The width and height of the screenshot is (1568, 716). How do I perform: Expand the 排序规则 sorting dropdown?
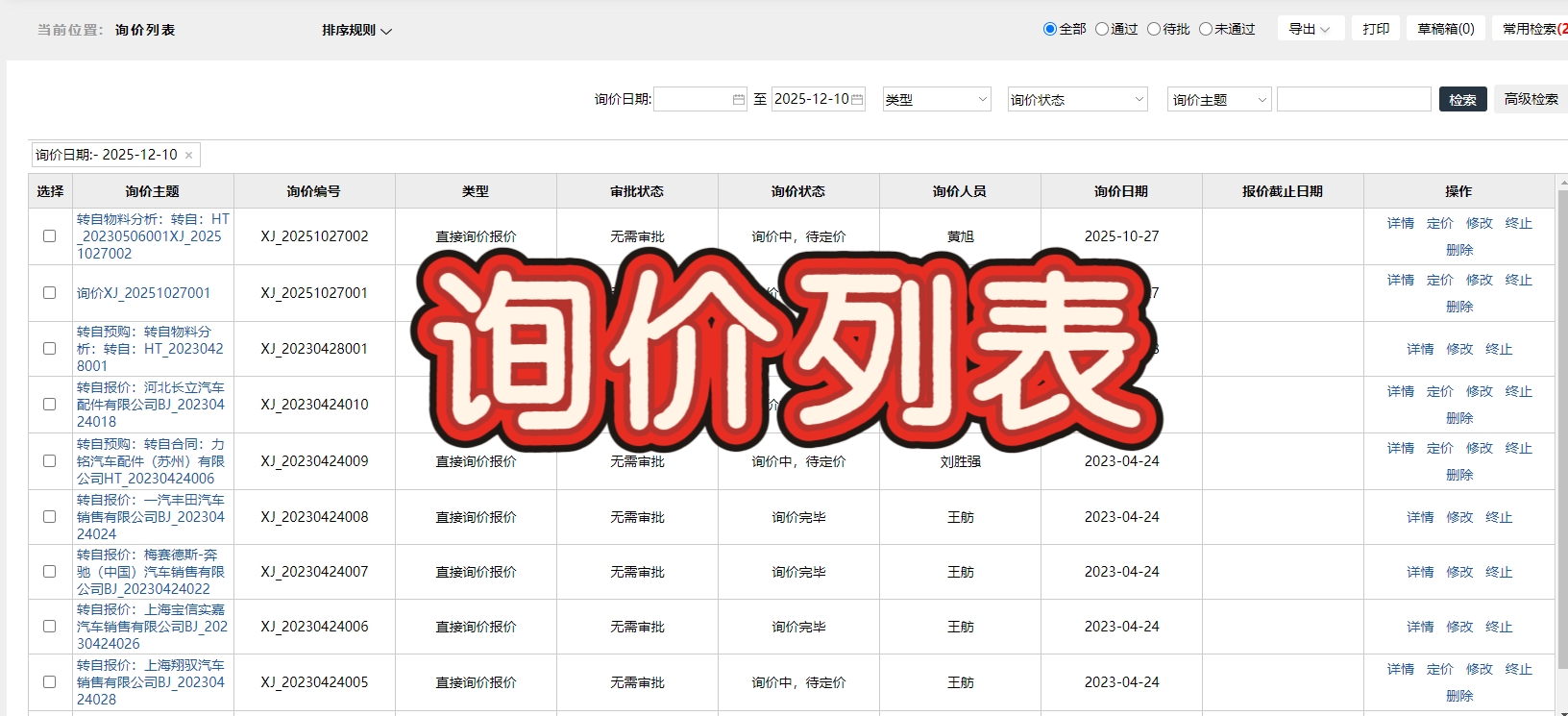(x=357, y=30)
